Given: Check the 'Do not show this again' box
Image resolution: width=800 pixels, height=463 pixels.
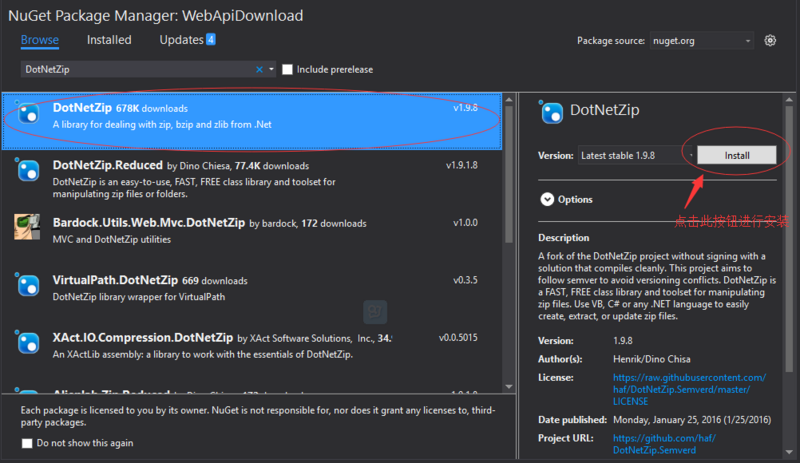Looking at the screenshot, I should click(27, 443).
